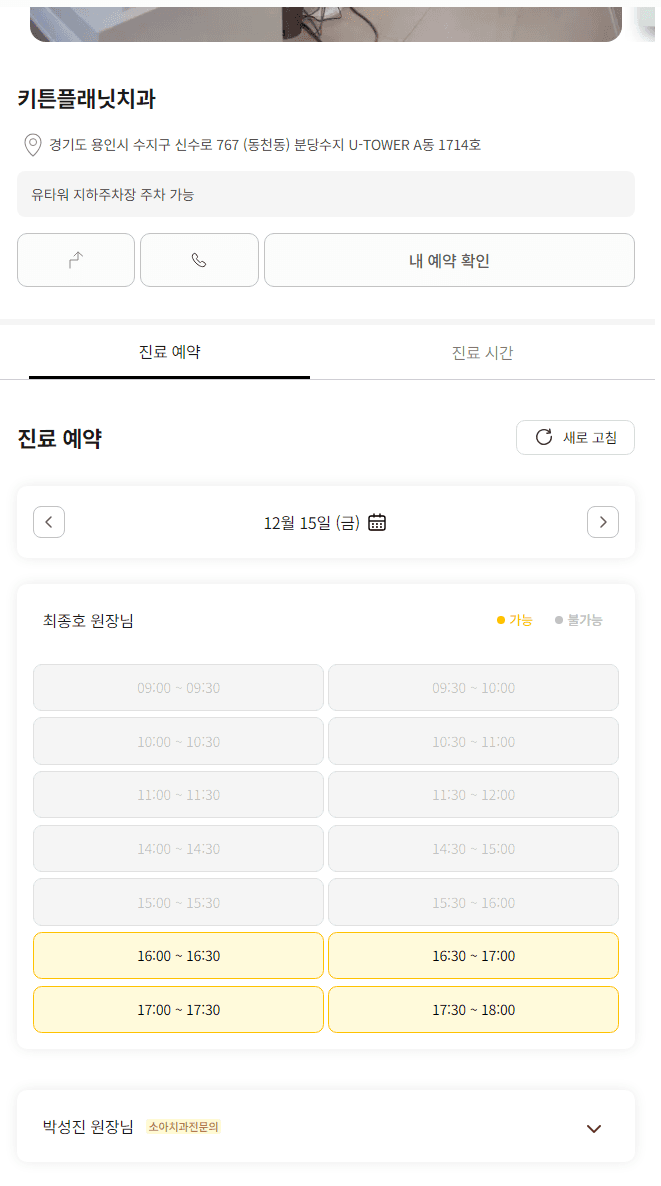
Task: Switch to the 진료 시간 tab
Action: 482,352
